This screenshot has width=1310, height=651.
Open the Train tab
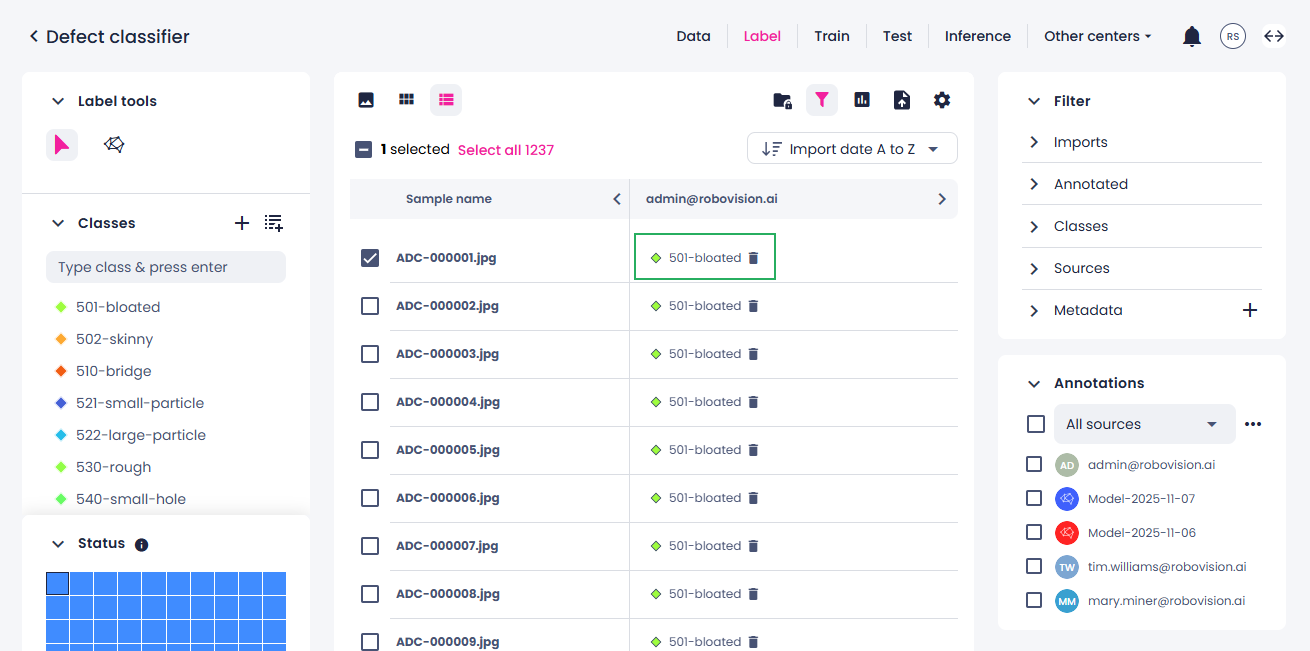click(832, 36)
